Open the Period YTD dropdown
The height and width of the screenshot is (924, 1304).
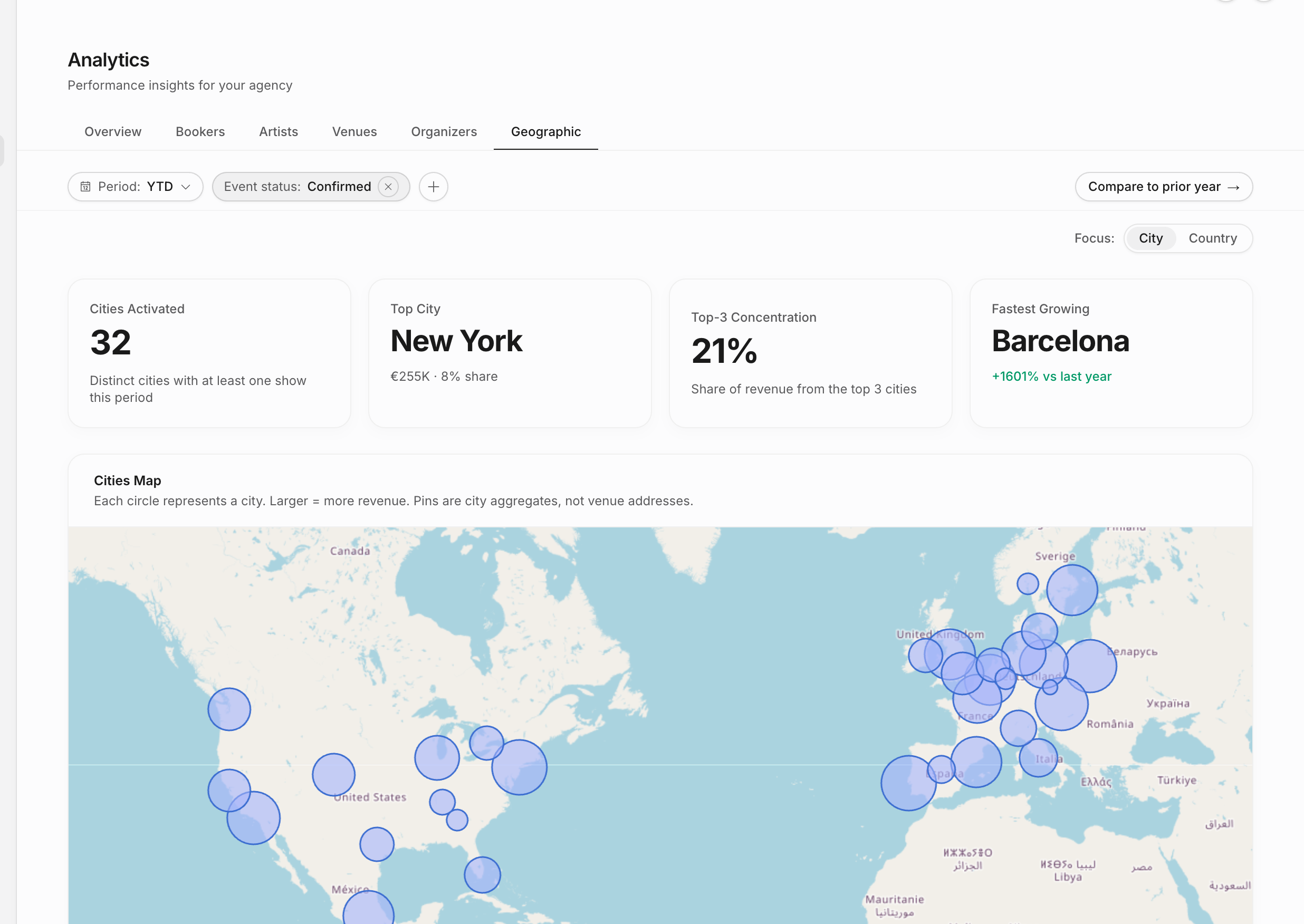click(136, 187)
